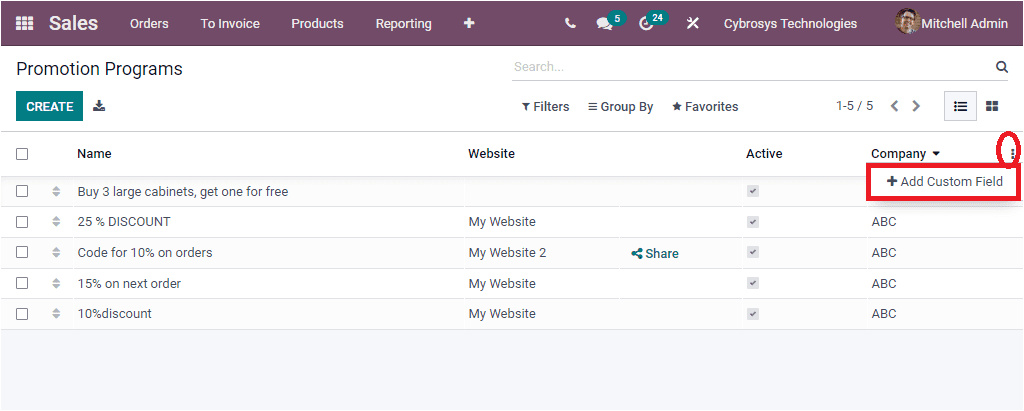The width and height of the screenshot is (1024, 411).
Task: Click the Mitchell Admin avatar
Action: pyautogui.click(x=907, y=22)
